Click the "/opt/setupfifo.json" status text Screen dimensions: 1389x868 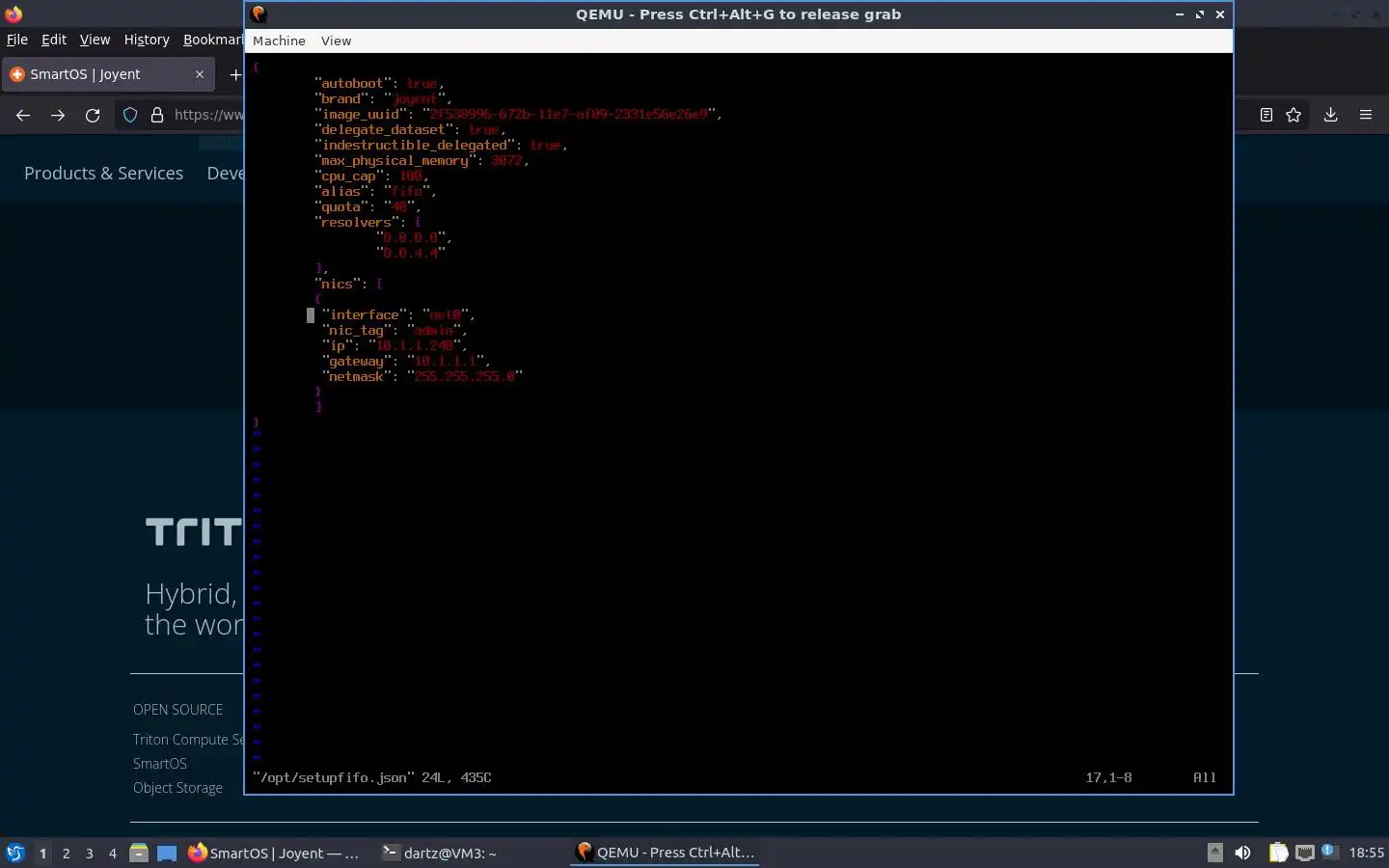point(334,777)
